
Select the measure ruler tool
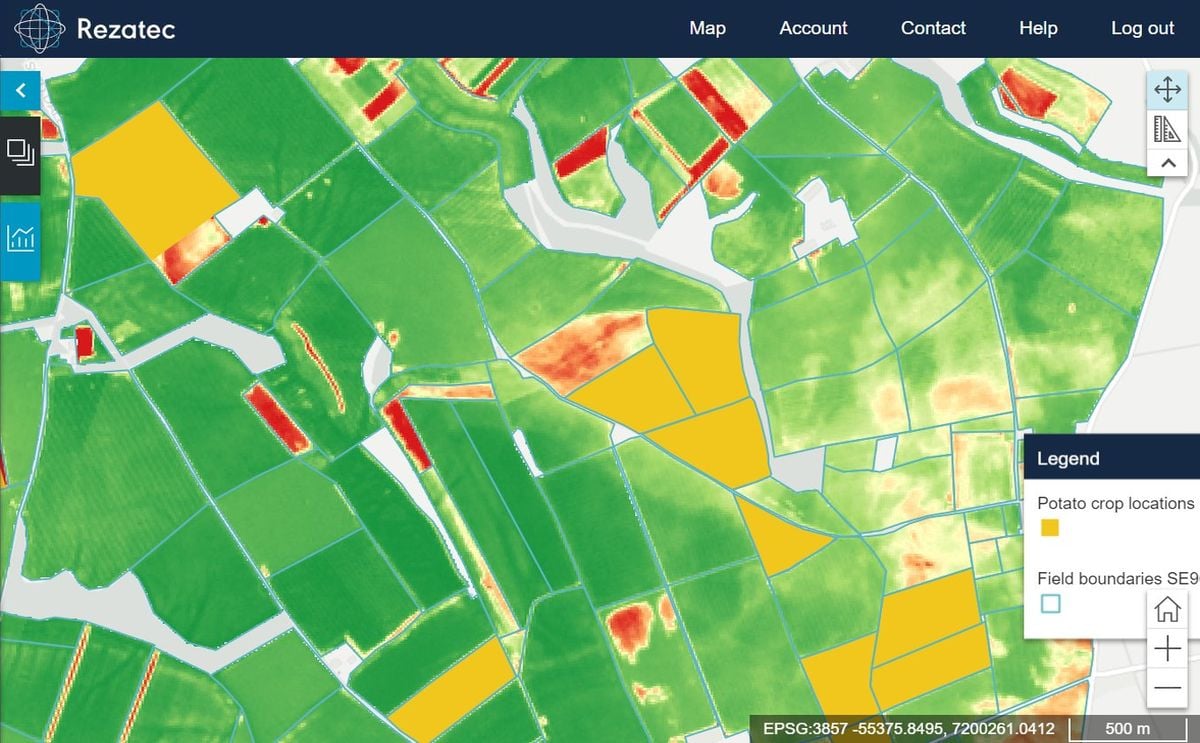1167,128
